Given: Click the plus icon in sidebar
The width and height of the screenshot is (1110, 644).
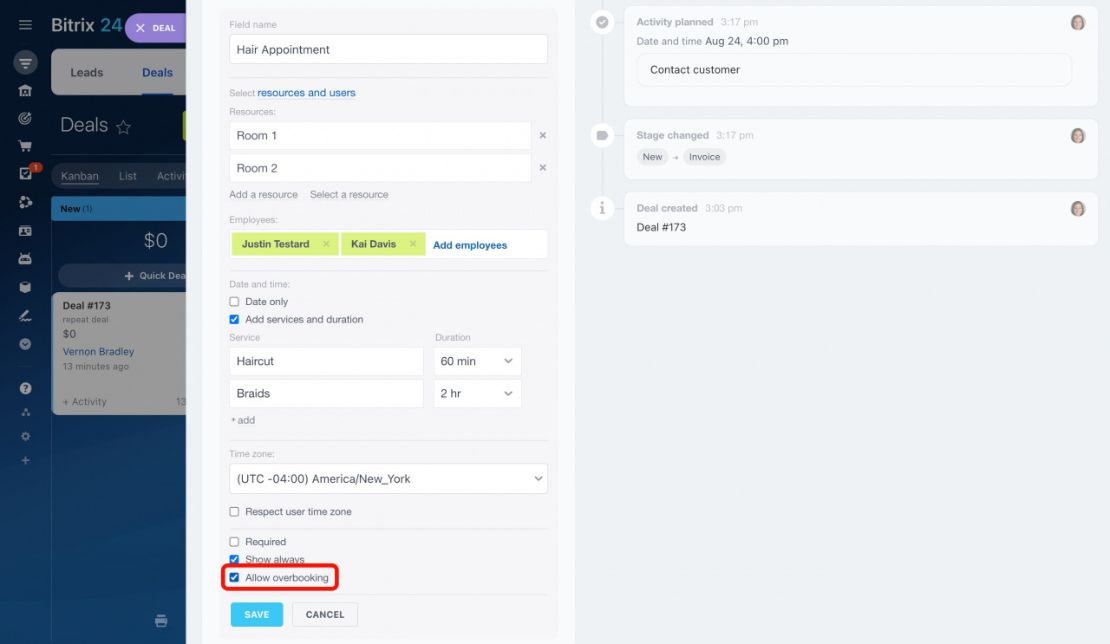Looking at the screenshot, I should point(25,461).
